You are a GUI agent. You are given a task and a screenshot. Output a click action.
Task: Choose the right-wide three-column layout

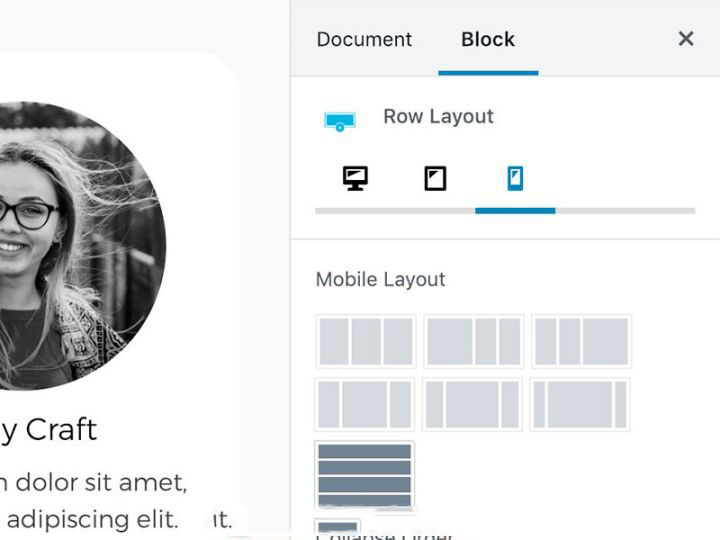tap(581, 341)
